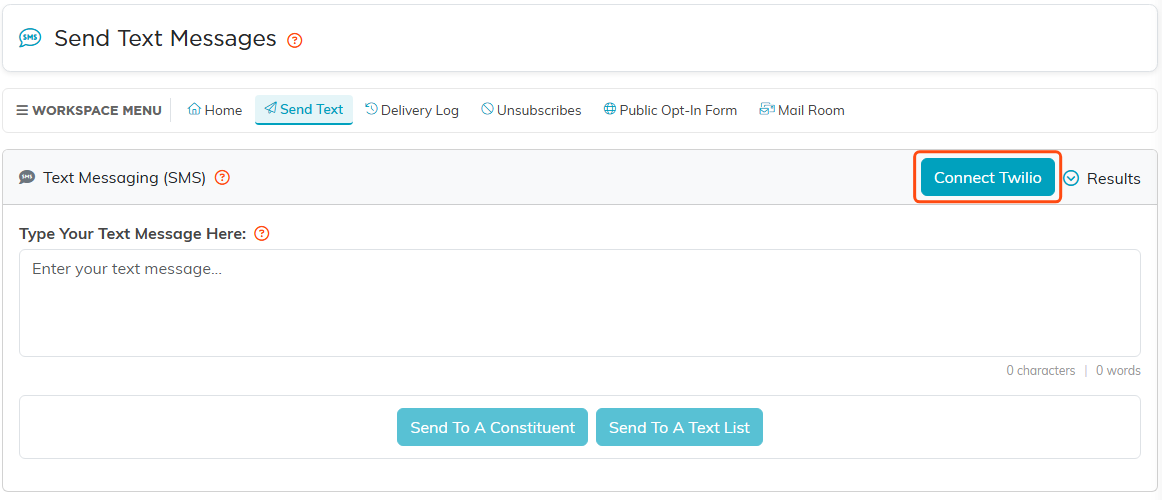
Task: Click the 'Text Messaging (SMS)' panel title
Action: click(124, 179)
